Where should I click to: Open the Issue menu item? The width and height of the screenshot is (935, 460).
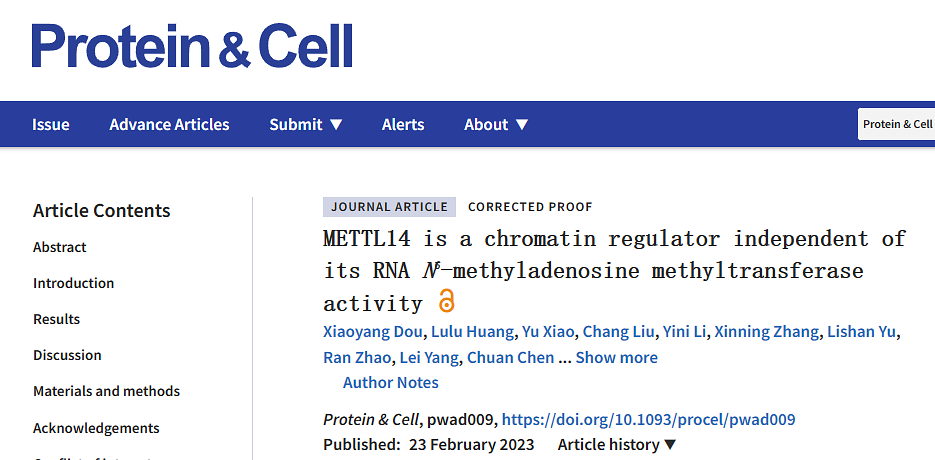[51, 125]
